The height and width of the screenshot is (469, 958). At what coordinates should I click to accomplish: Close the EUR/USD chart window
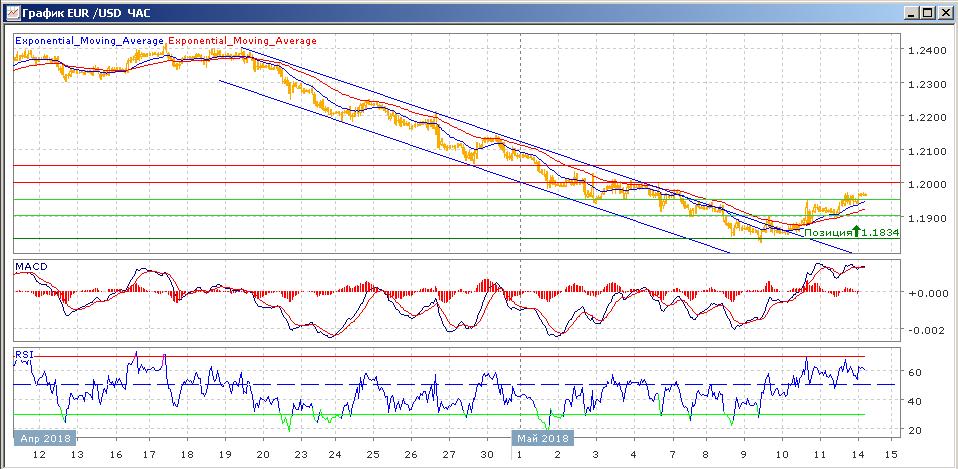coord(944,12)
